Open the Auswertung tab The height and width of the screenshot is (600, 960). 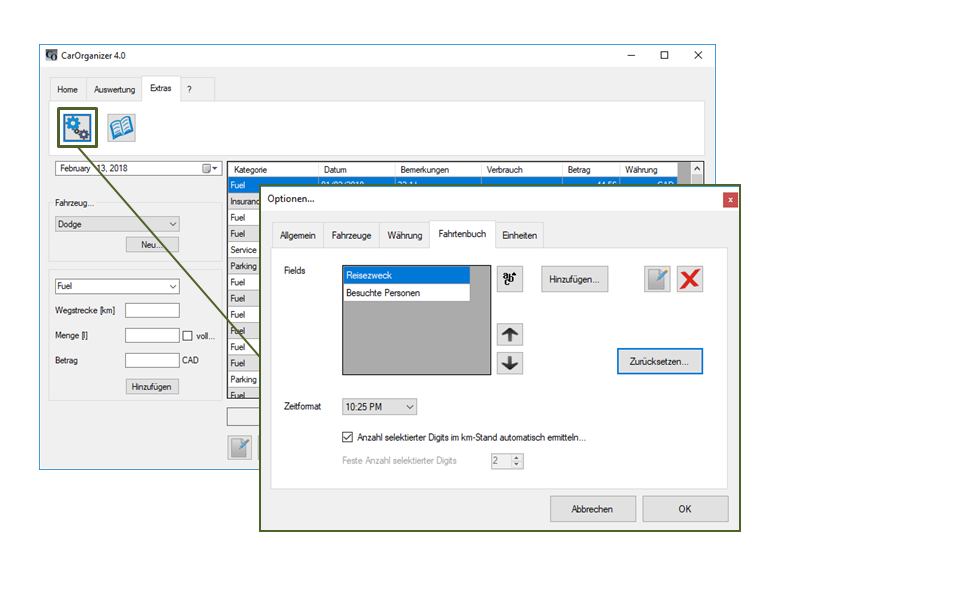click(114, 90)
